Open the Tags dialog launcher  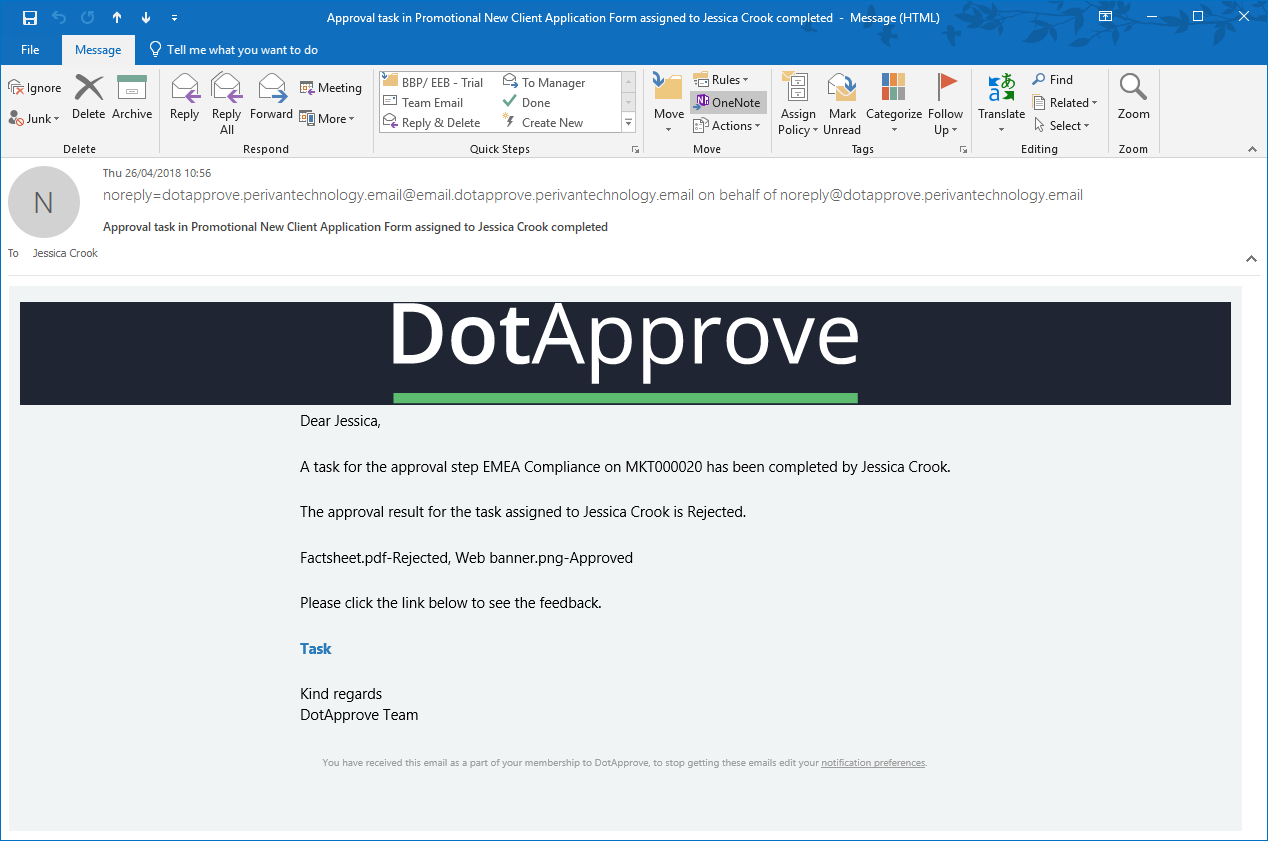963,149
